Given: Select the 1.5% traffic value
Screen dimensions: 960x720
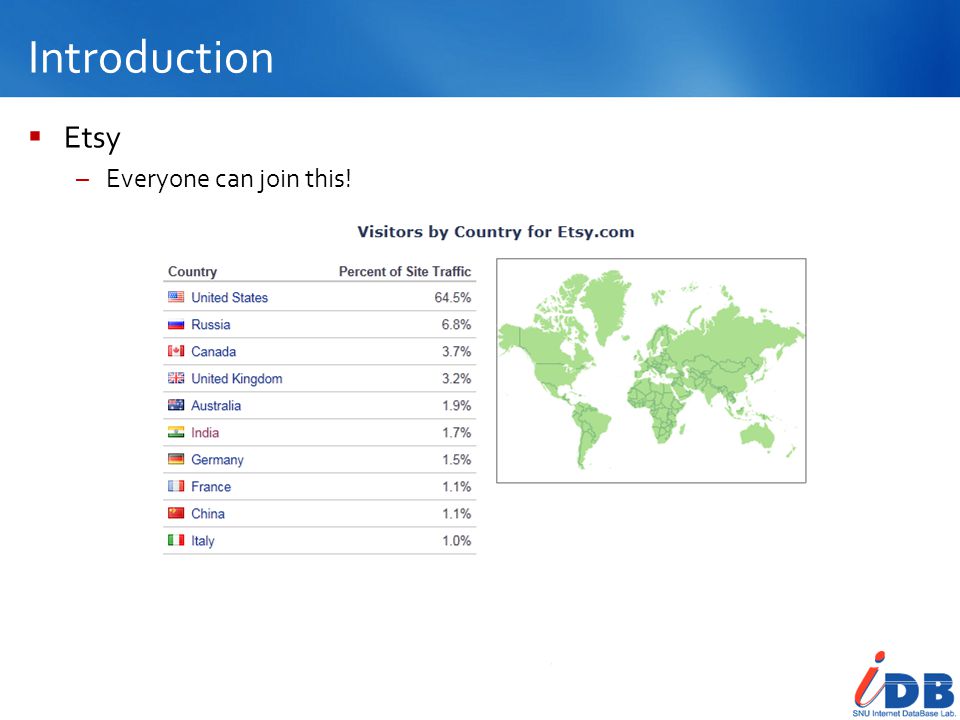Looking at the screenshot, I should point(456,460).
